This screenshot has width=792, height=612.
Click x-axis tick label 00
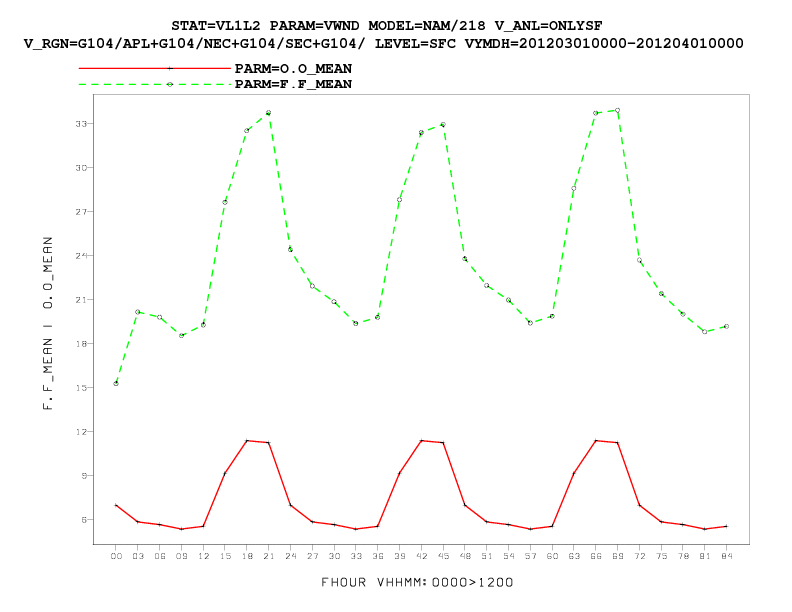pos(116,556)
